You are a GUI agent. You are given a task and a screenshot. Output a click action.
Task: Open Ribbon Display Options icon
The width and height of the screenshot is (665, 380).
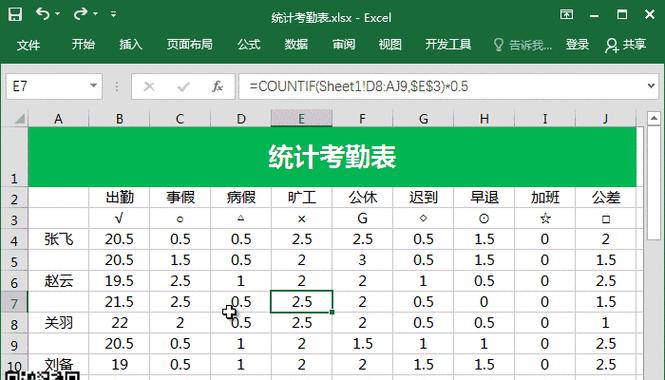566,14
